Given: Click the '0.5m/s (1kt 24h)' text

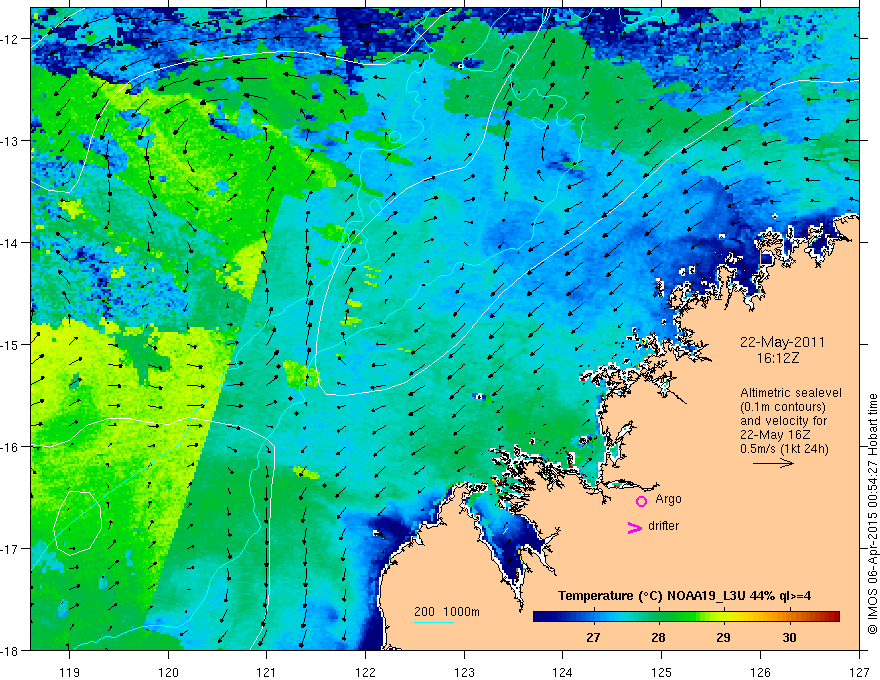Looking at the screenshot, I should tap(784, 448).
